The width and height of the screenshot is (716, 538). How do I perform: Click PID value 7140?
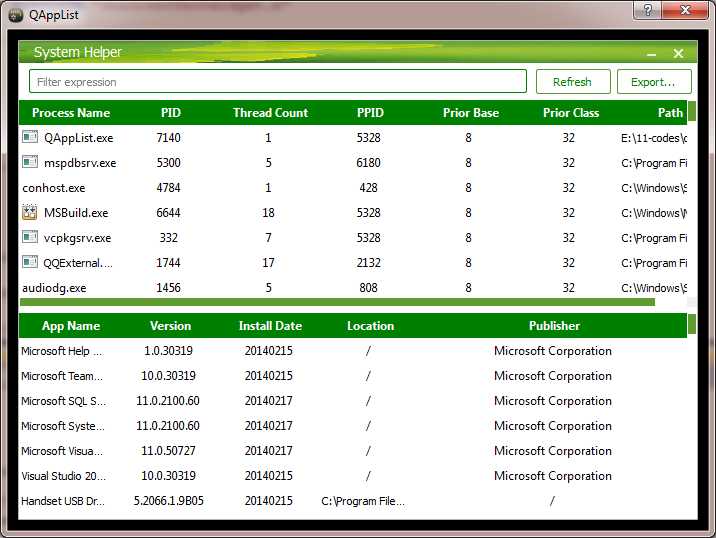168,137
